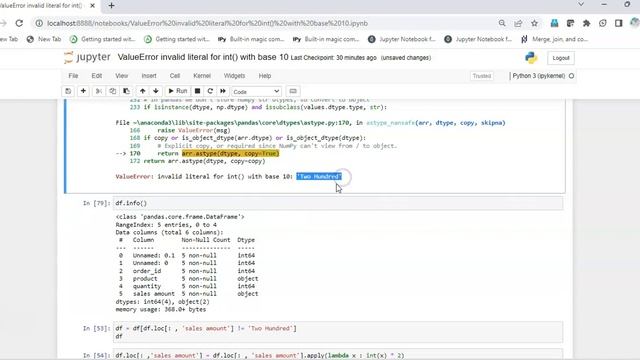The width and height of the screenshot is (640, 360).
Task: Restart the kernel with the circular arrow icon
Action: coord(210,91)
